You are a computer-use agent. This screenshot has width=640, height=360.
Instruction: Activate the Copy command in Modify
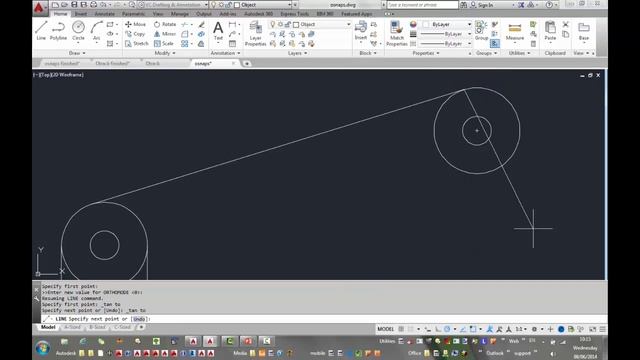136,34
